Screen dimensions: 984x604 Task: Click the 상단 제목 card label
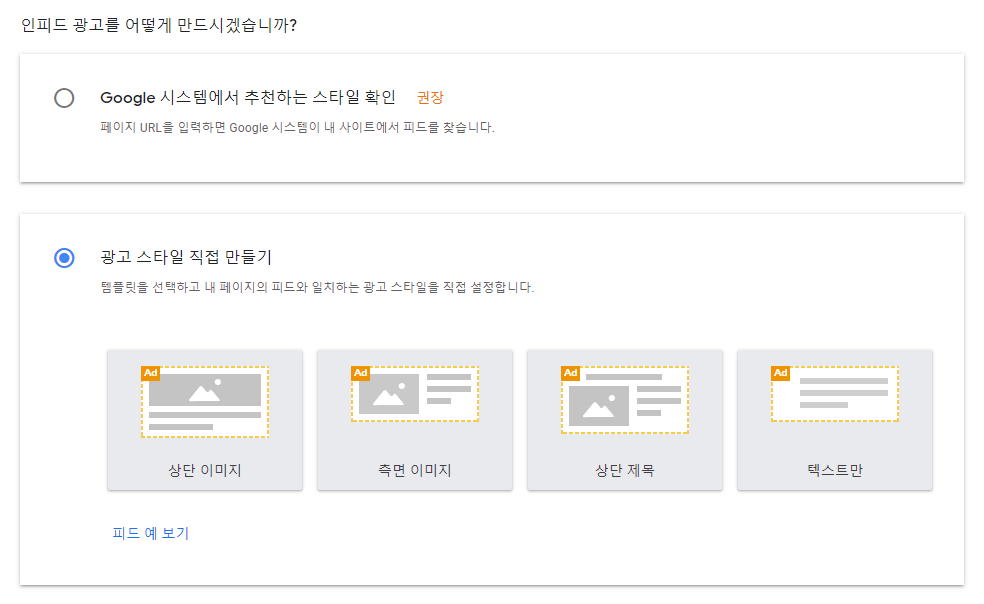click(625, 470)
